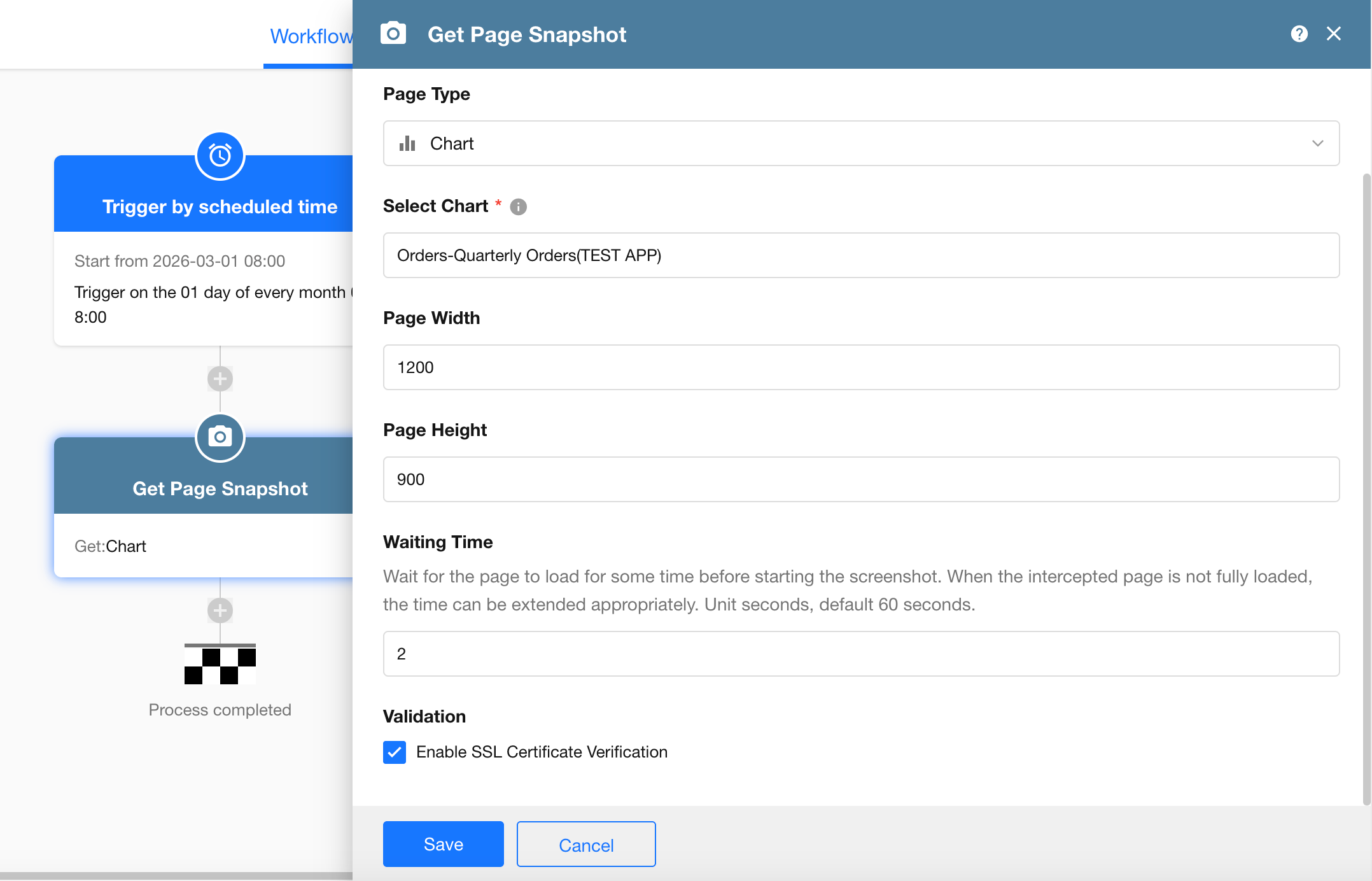Disable SSL Certificate Verification checkbox

(395, 752)
